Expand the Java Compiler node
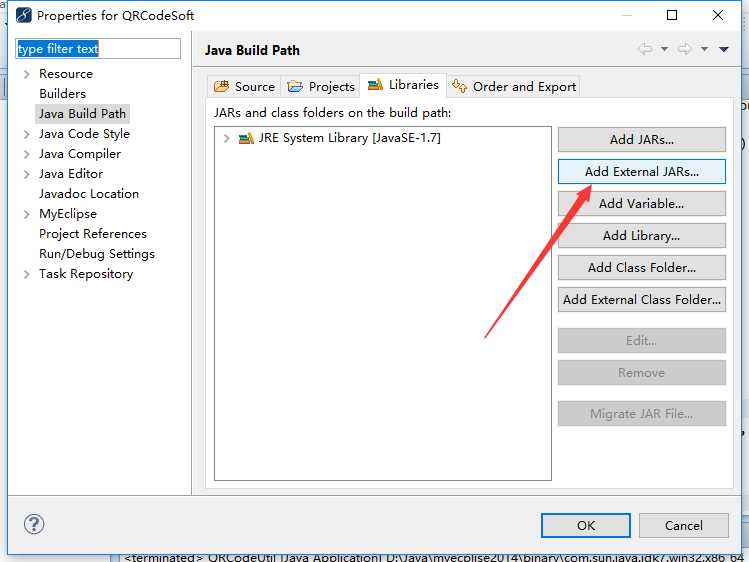This screenshot has height=562, width=749. click(x=27, y=154)
